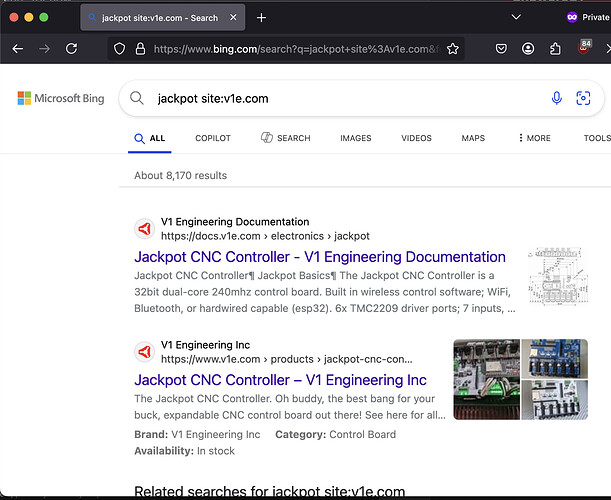Click the 'V1 Engineering Inc' site name

click(x=205, y=345)
